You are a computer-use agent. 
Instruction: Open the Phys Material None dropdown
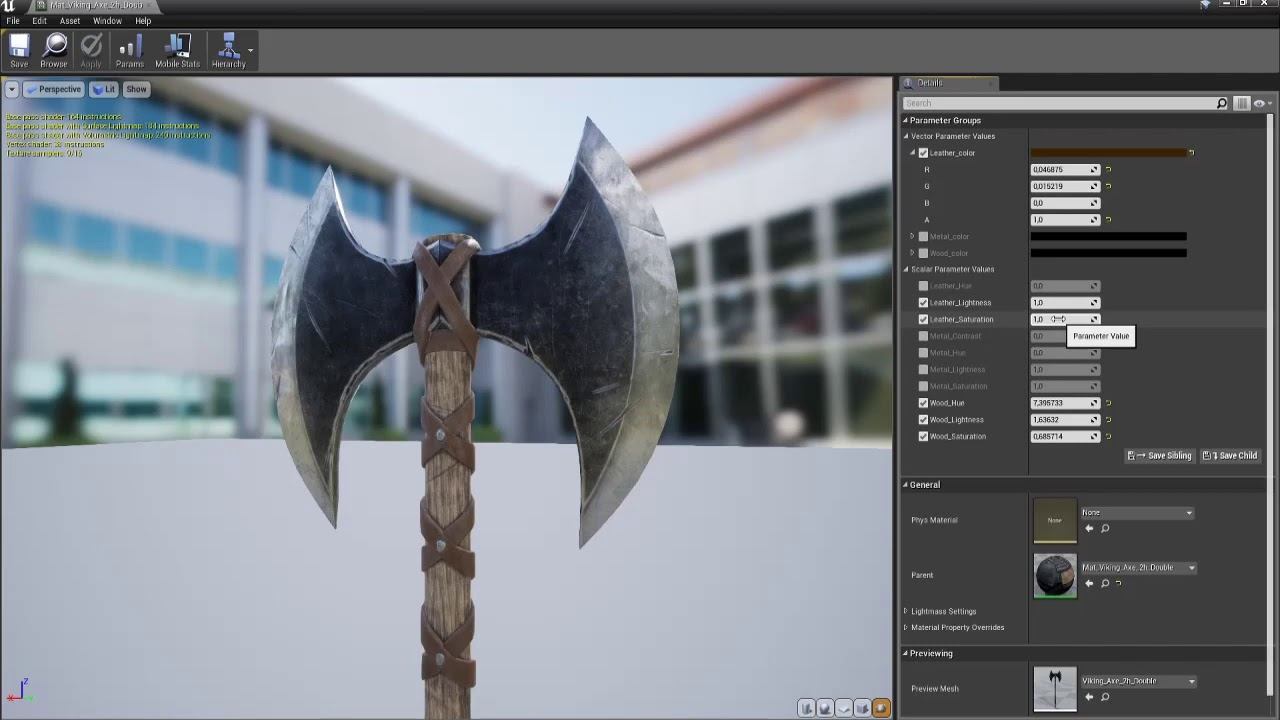1137,513
